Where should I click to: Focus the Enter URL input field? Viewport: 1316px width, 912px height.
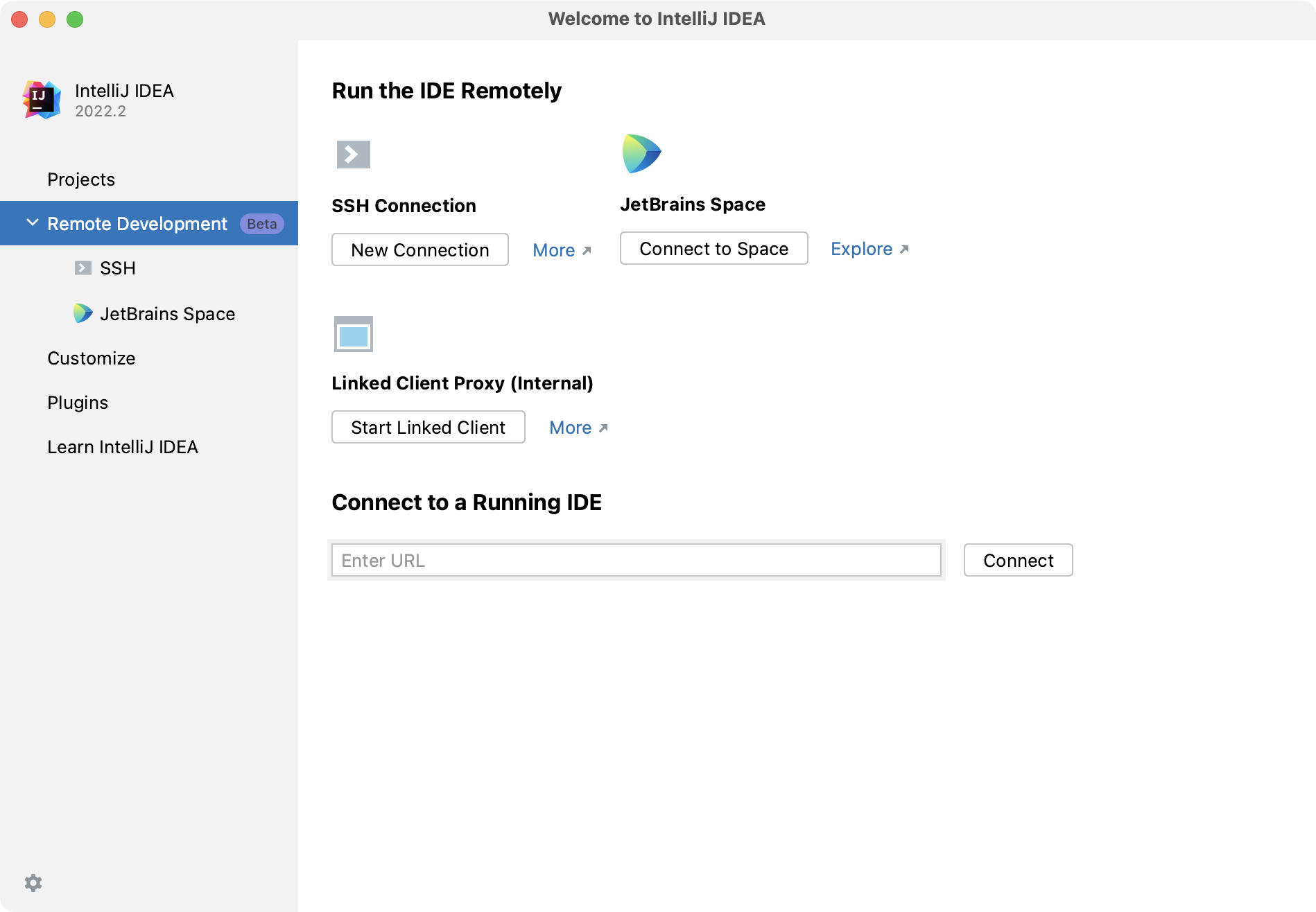636,560
